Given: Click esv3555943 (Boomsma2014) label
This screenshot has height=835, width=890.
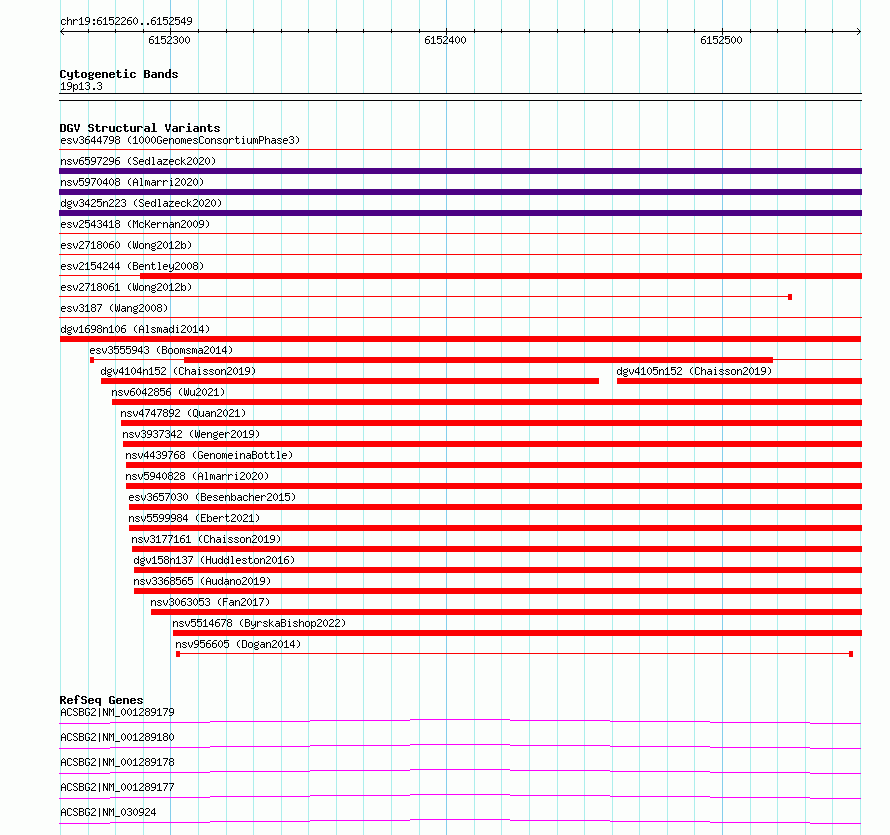Looking at the screenshot, I should (161, 350).
